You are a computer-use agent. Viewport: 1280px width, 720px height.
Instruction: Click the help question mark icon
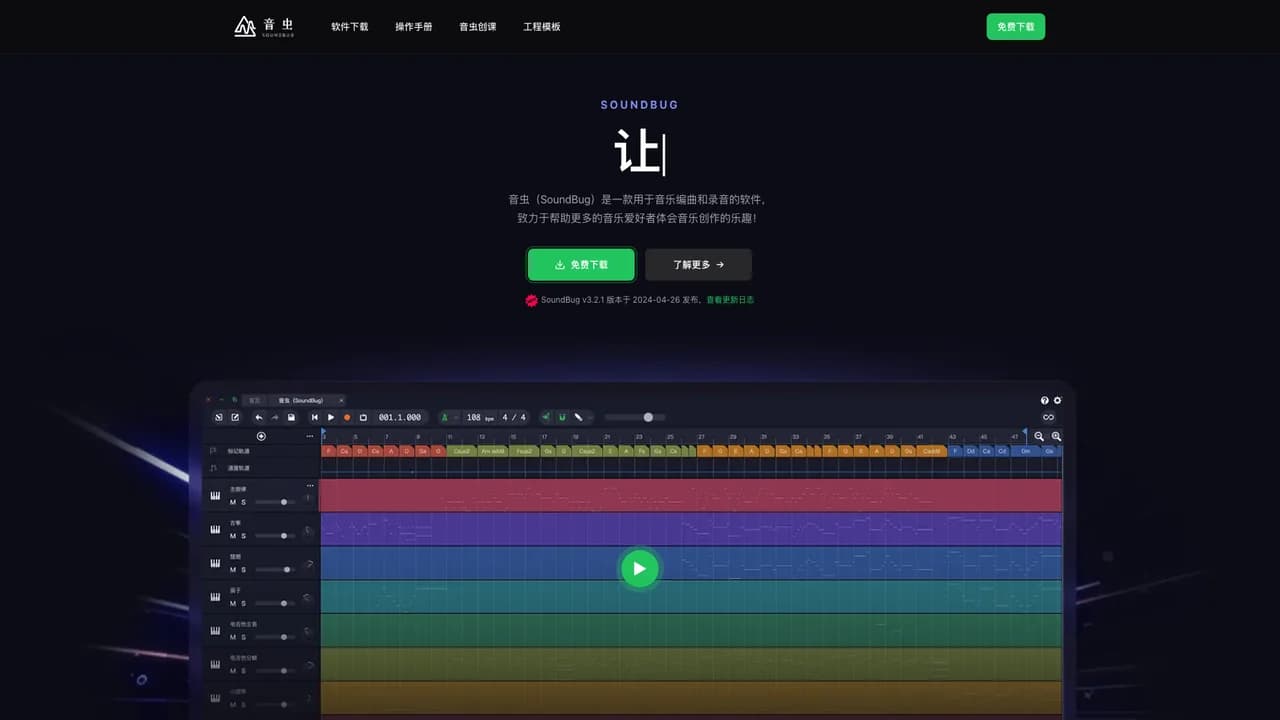1045,400
